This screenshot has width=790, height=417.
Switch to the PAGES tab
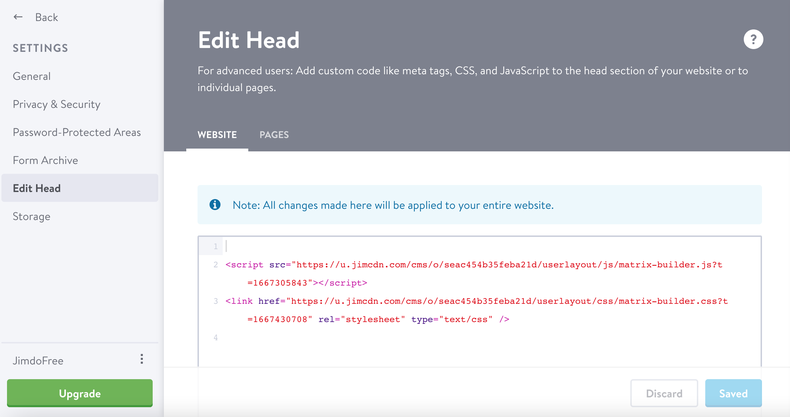(x=274, y=134)
